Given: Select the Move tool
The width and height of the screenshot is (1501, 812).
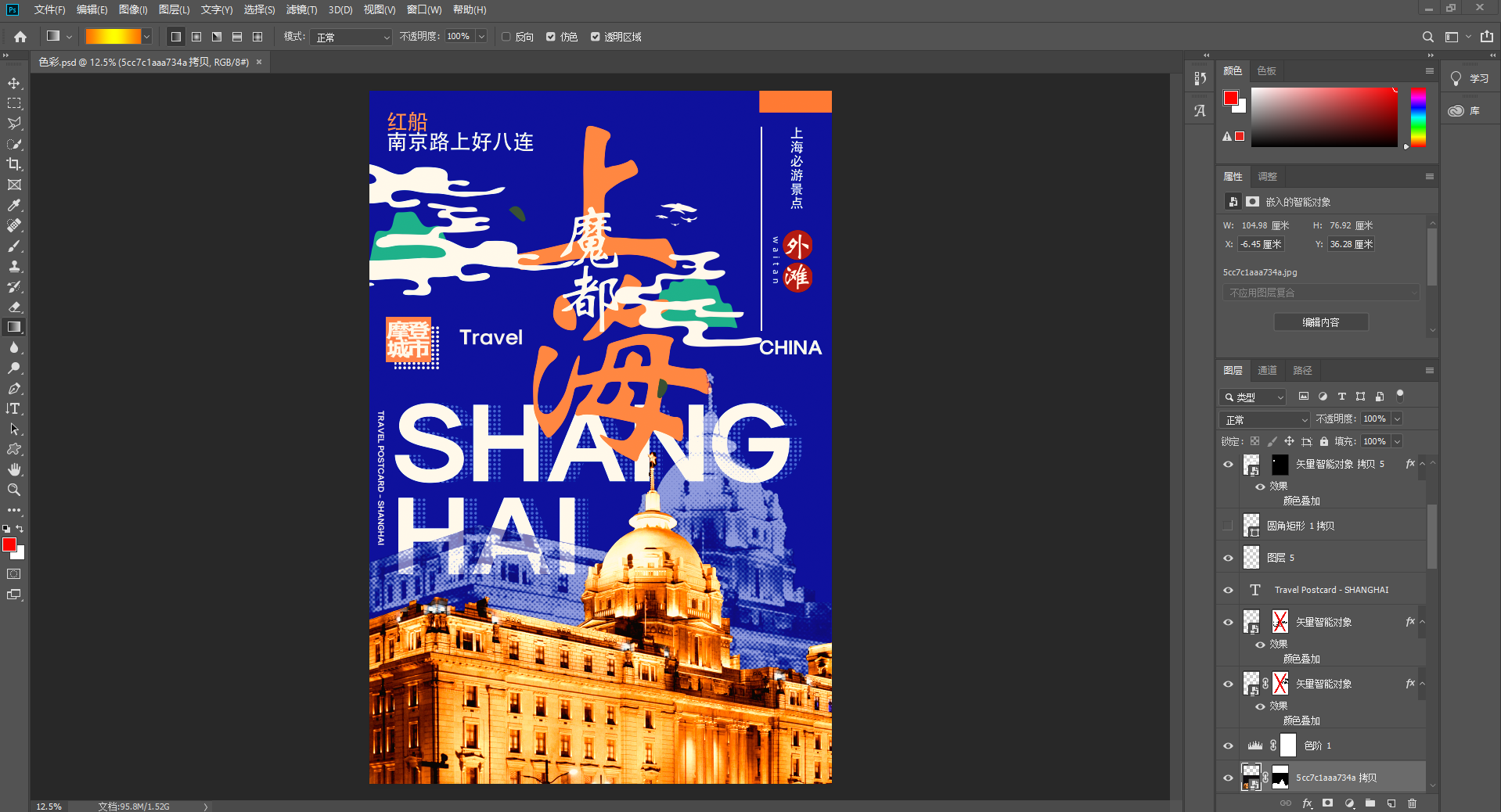Looking at the screenshot, I should pyautogui.click(x=14, y=83).
